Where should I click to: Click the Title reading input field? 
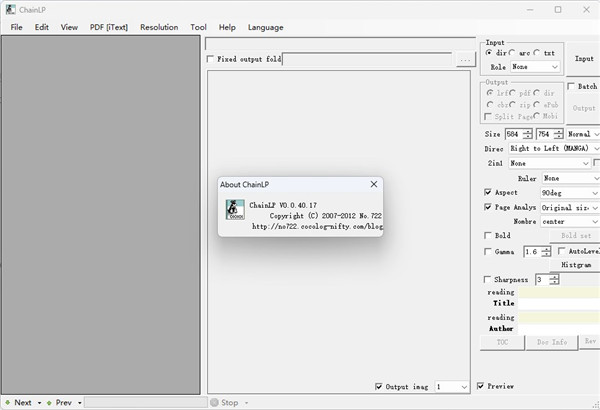[x=559, y=293]
